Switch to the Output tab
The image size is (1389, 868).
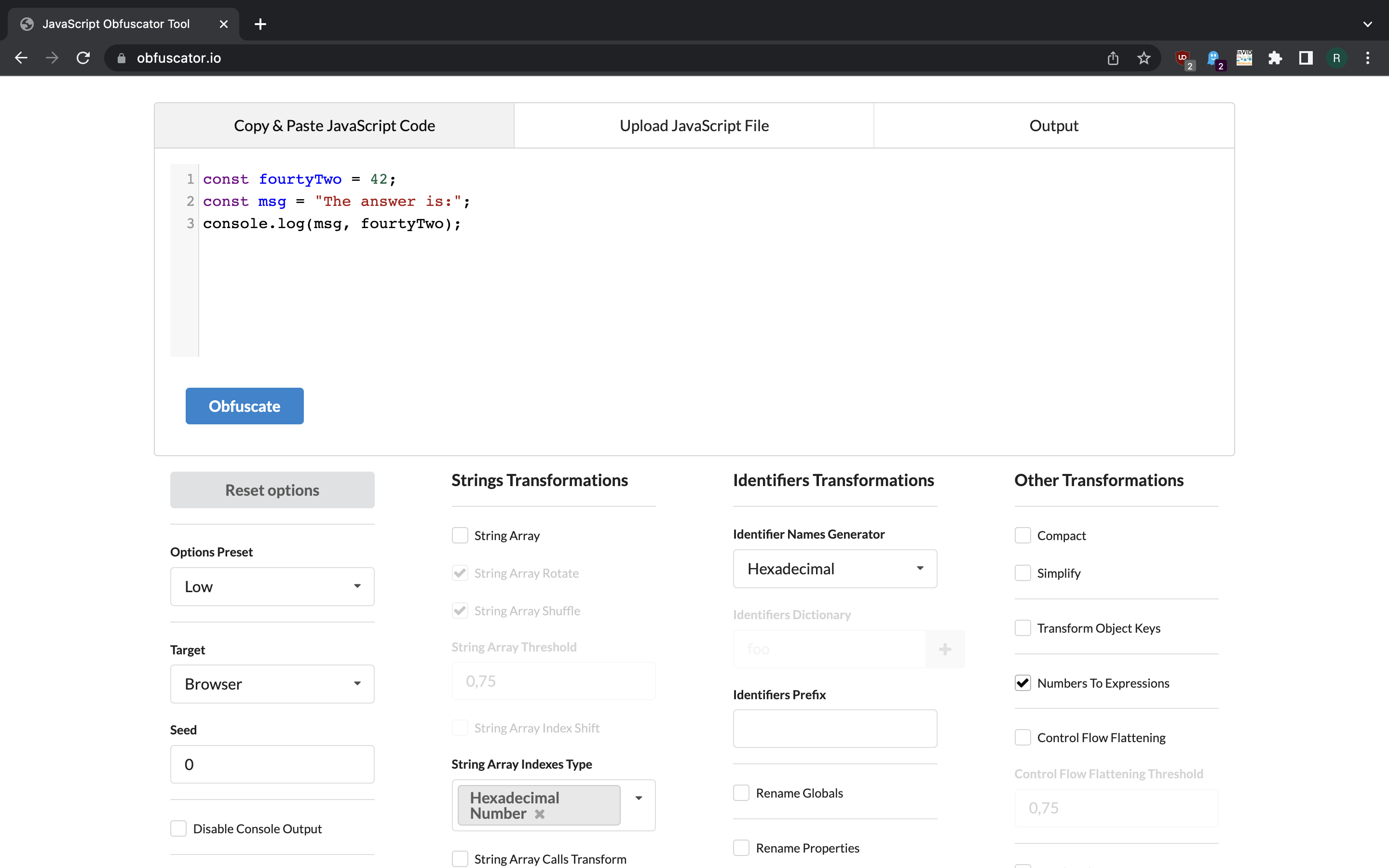point(1054,126)
